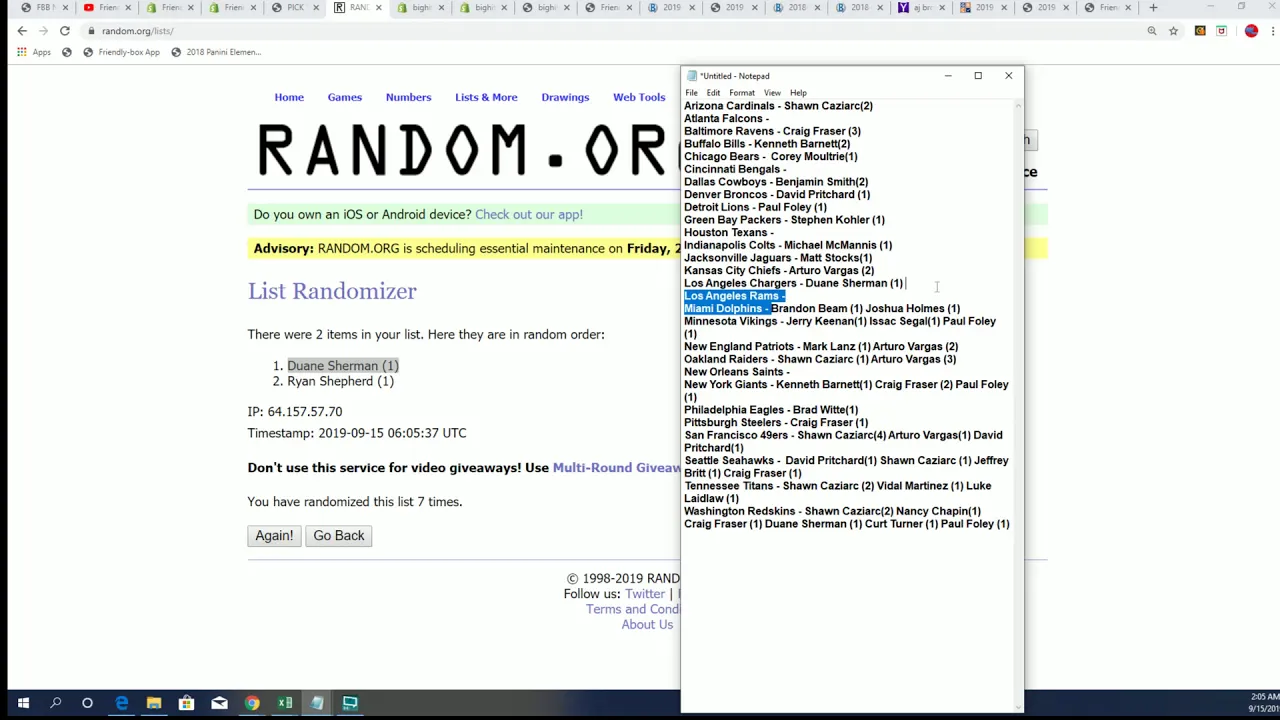The image size is (1280, 720).
Task: Switch to the YouTube tab
Action: pos(108,8)
